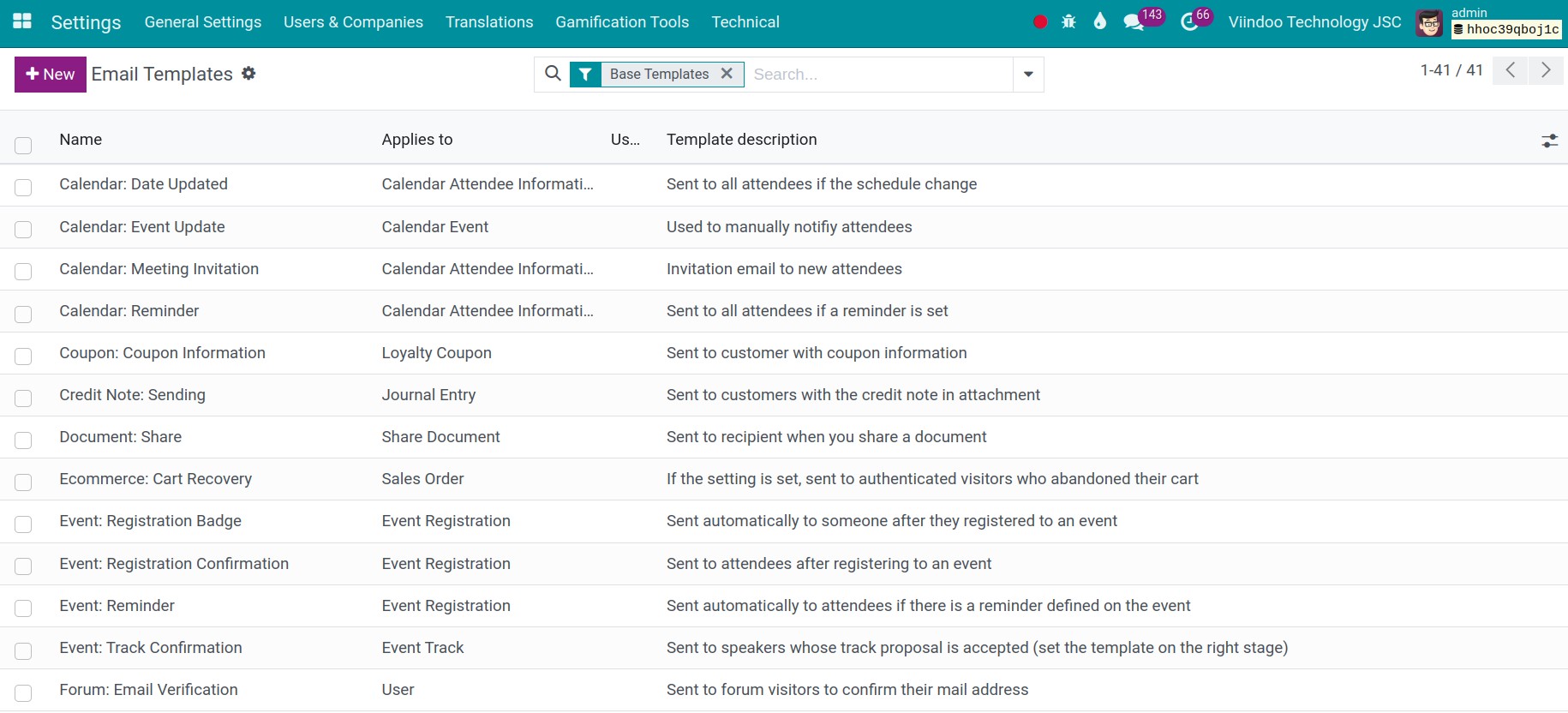Go to next page of records
1568x713 pixels.
click(x=1546, y=70)
